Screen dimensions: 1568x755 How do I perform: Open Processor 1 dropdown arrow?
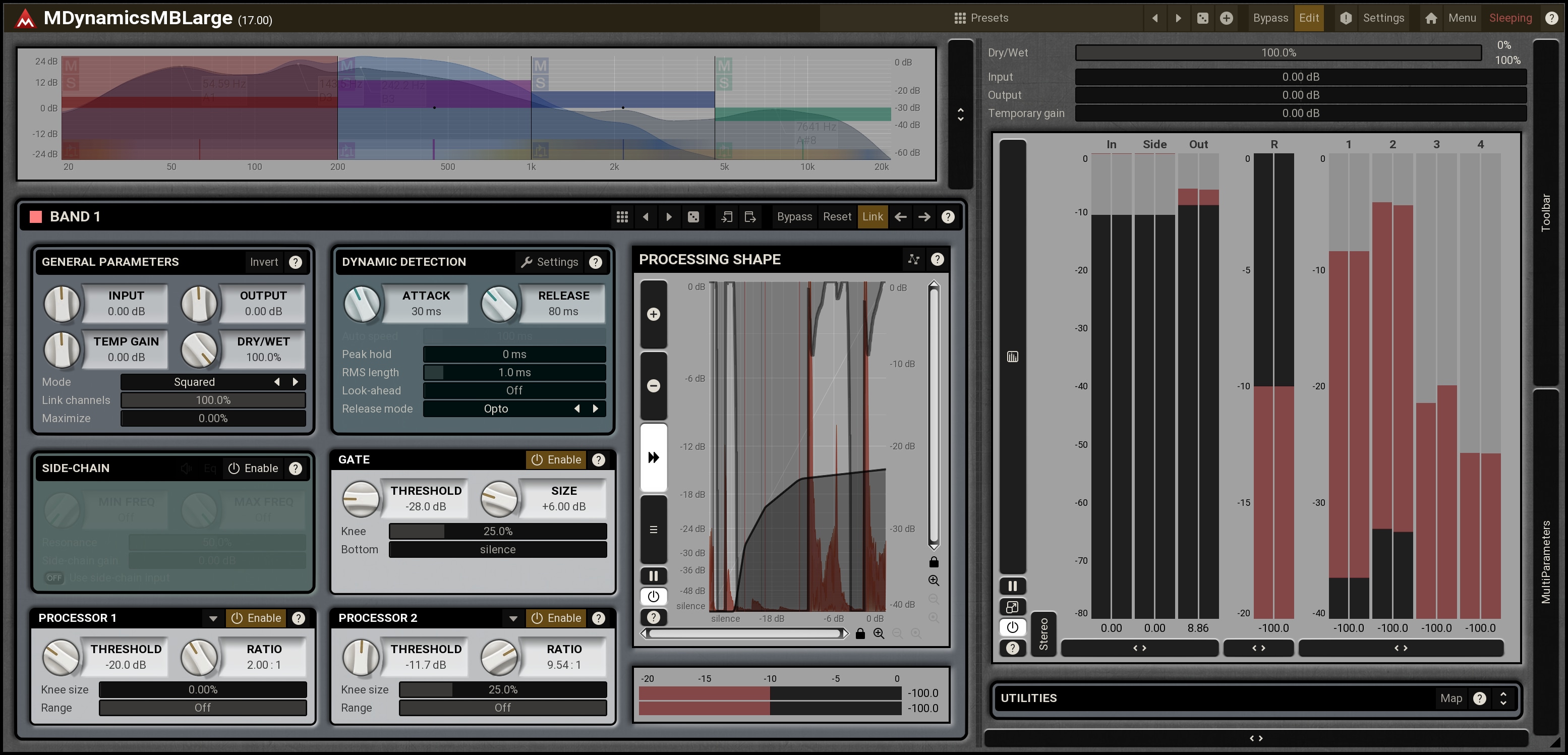(x=213, y=618)
